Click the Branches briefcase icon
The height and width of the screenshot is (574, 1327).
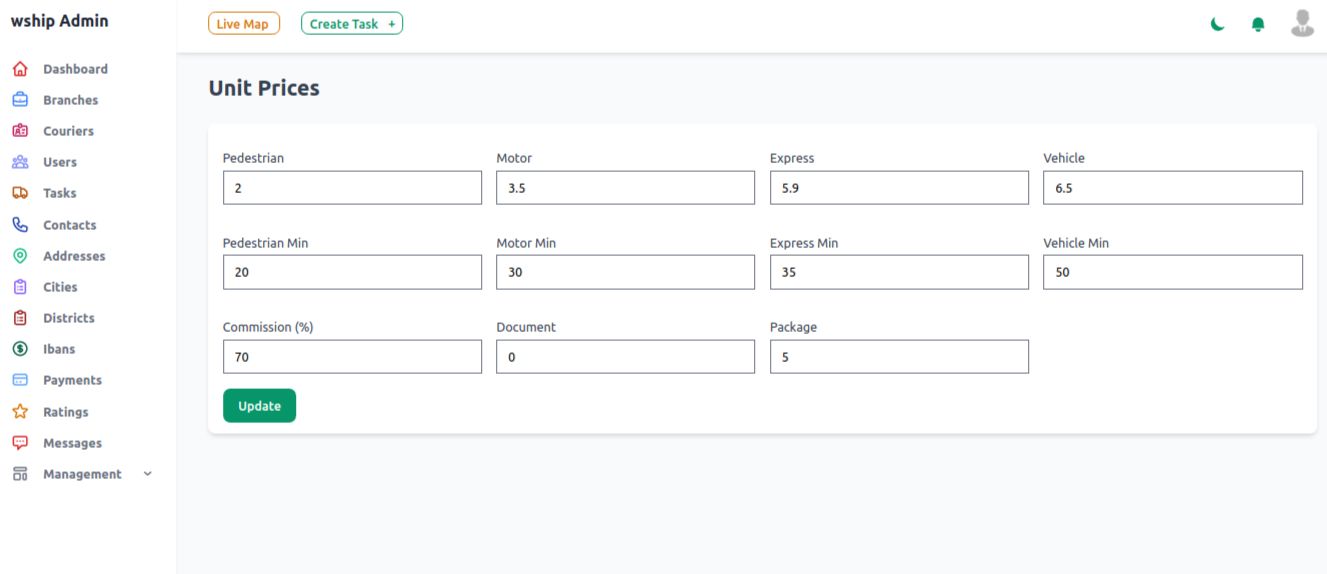click(x=19, y=100)
